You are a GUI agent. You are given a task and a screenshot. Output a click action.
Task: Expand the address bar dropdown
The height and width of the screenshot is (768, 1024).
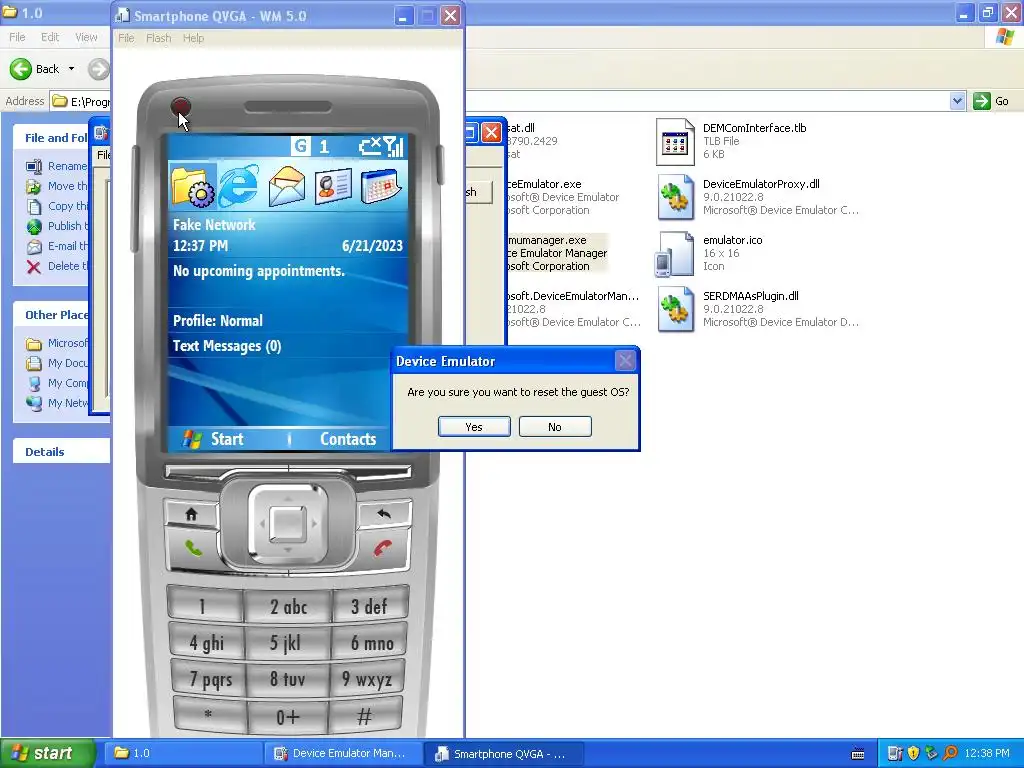pos(957,101)
